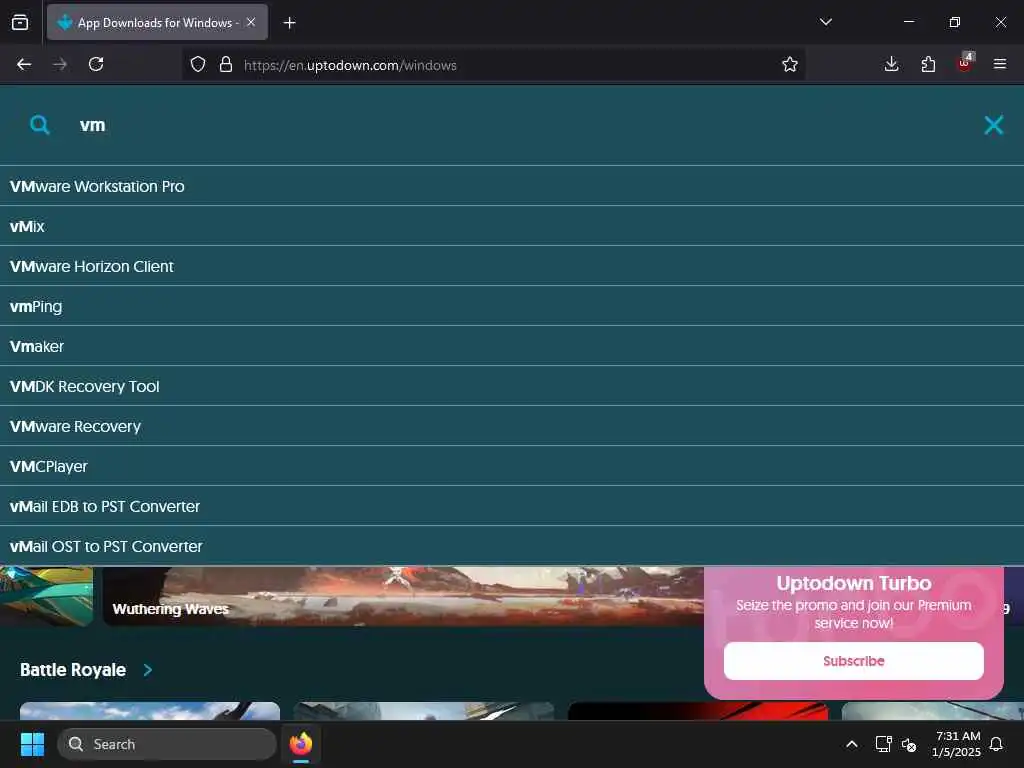
Task: Choose VMware Recovery from the list
Action: click(x=512, y=426)
